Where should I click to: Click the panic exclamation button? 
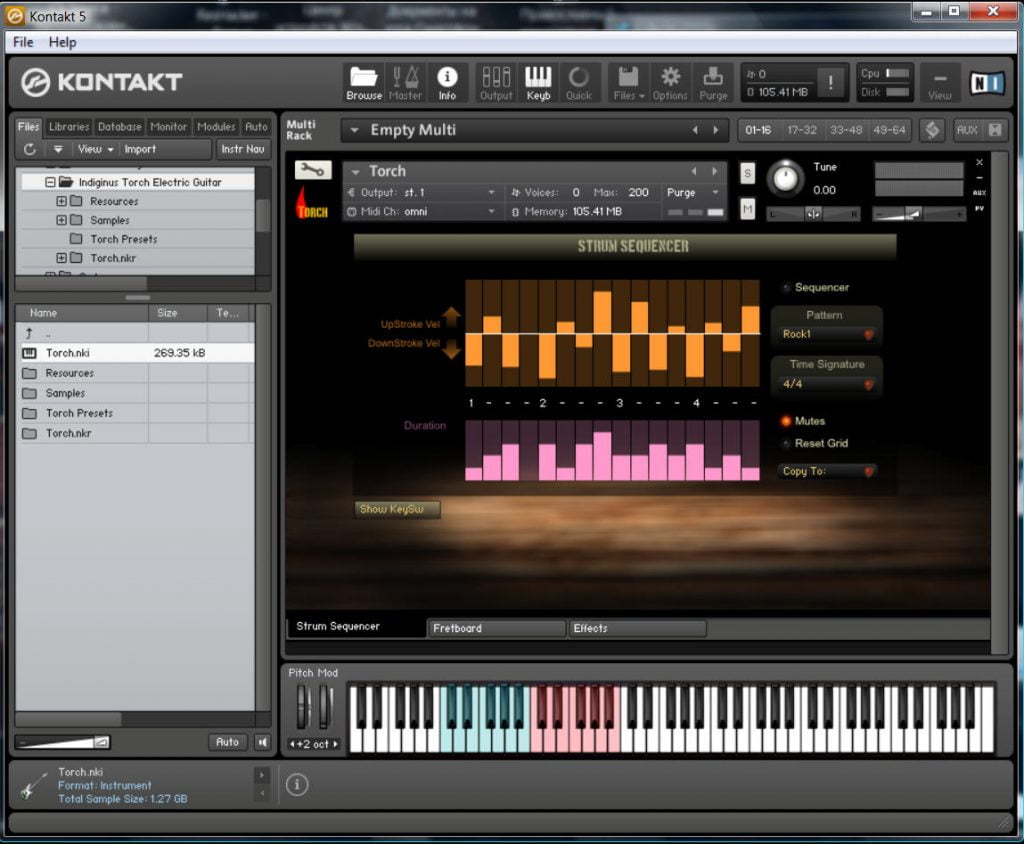click(x=830, y=82)
